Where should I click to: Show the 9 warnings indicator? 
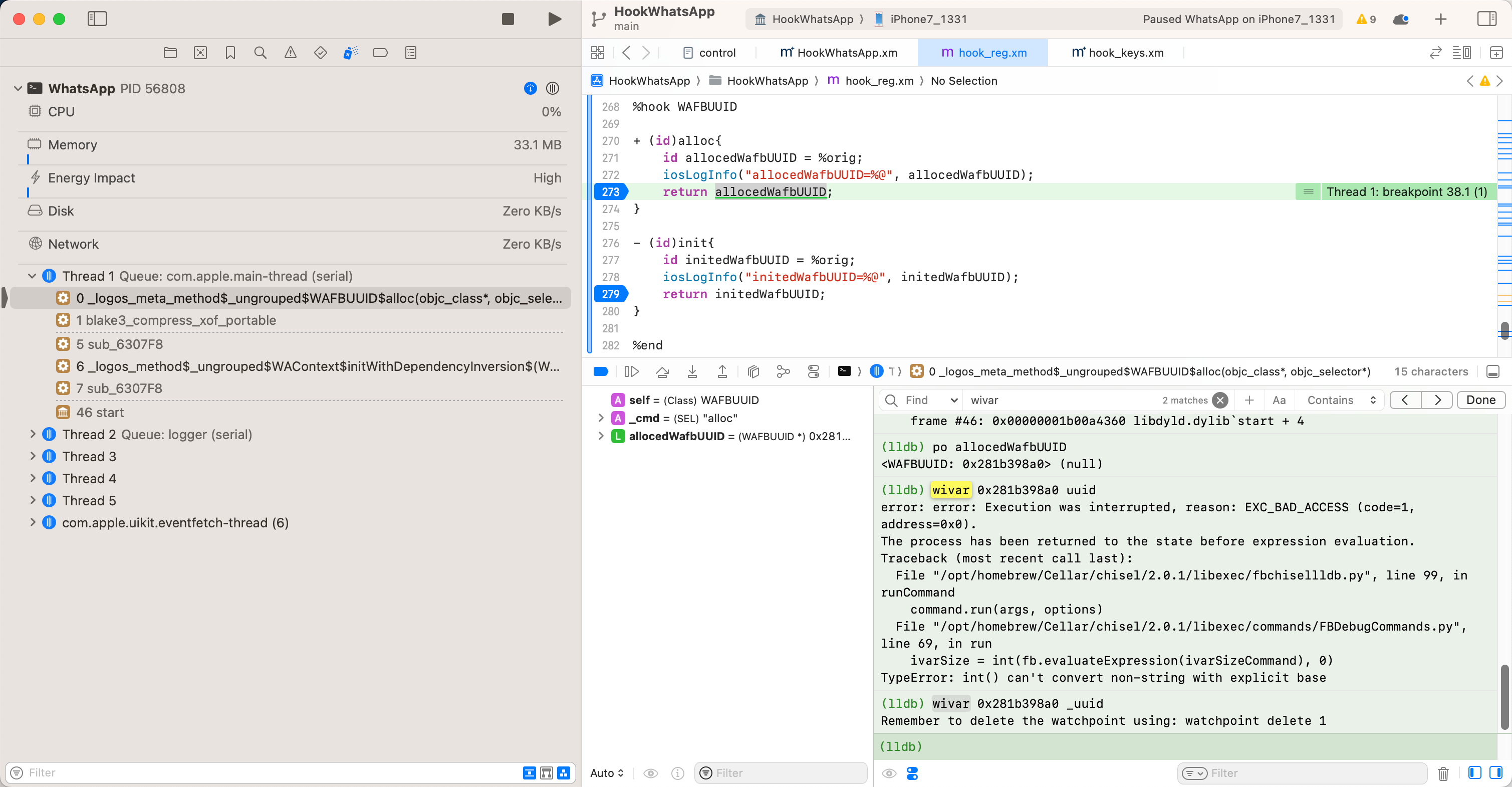coord(1366,20)
